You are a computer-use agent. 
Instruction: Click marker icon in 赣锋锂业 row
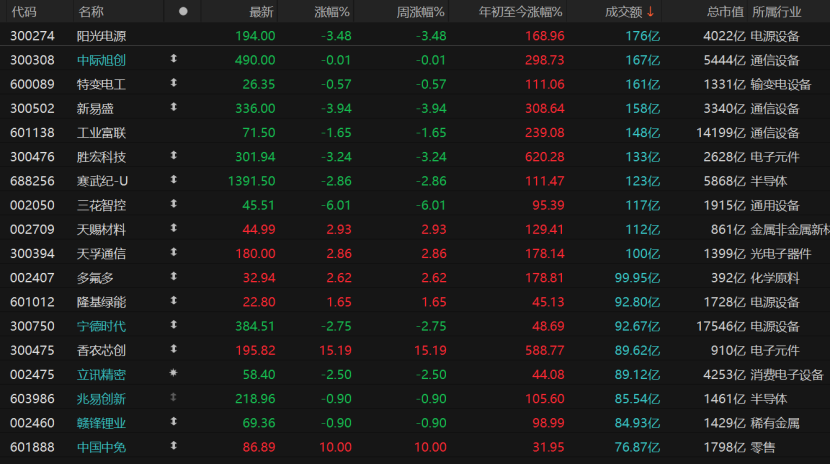point(174,422)
